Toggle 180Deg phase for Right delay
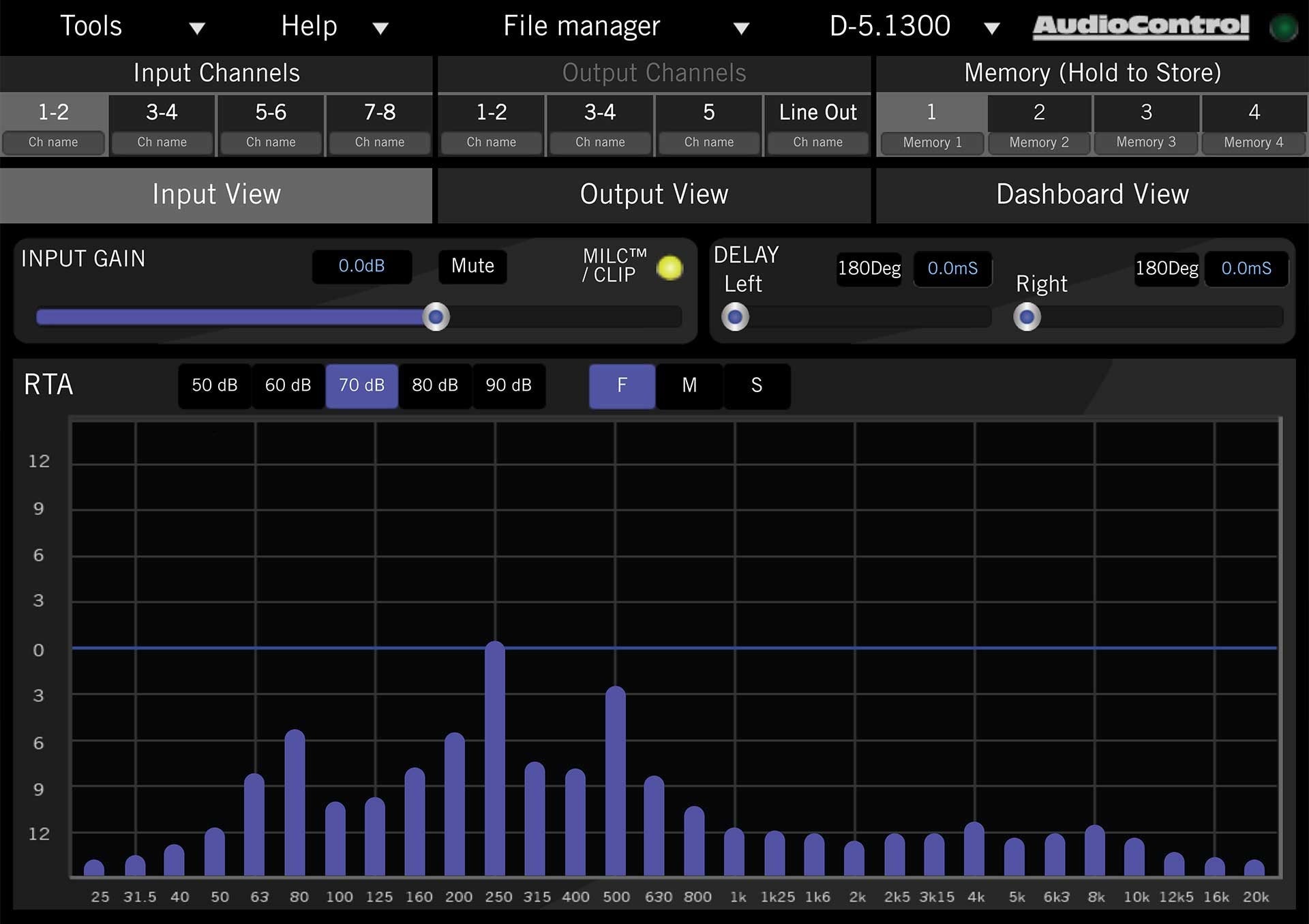The image size is (1309, 924). click(x=1166, y=269)
